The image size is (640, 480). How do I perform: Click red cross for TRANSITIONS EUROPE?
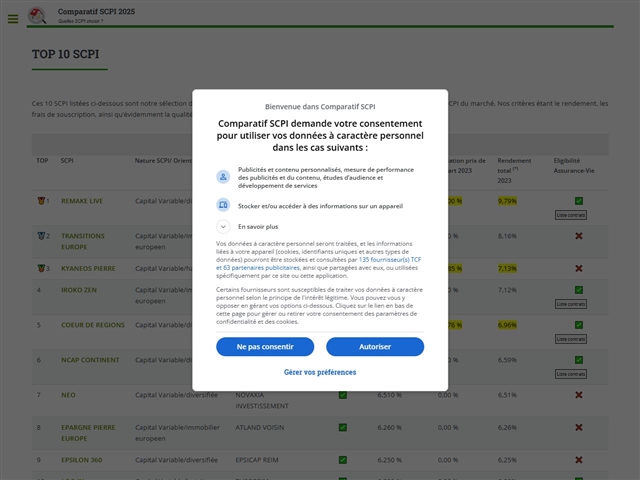[579, 236]
